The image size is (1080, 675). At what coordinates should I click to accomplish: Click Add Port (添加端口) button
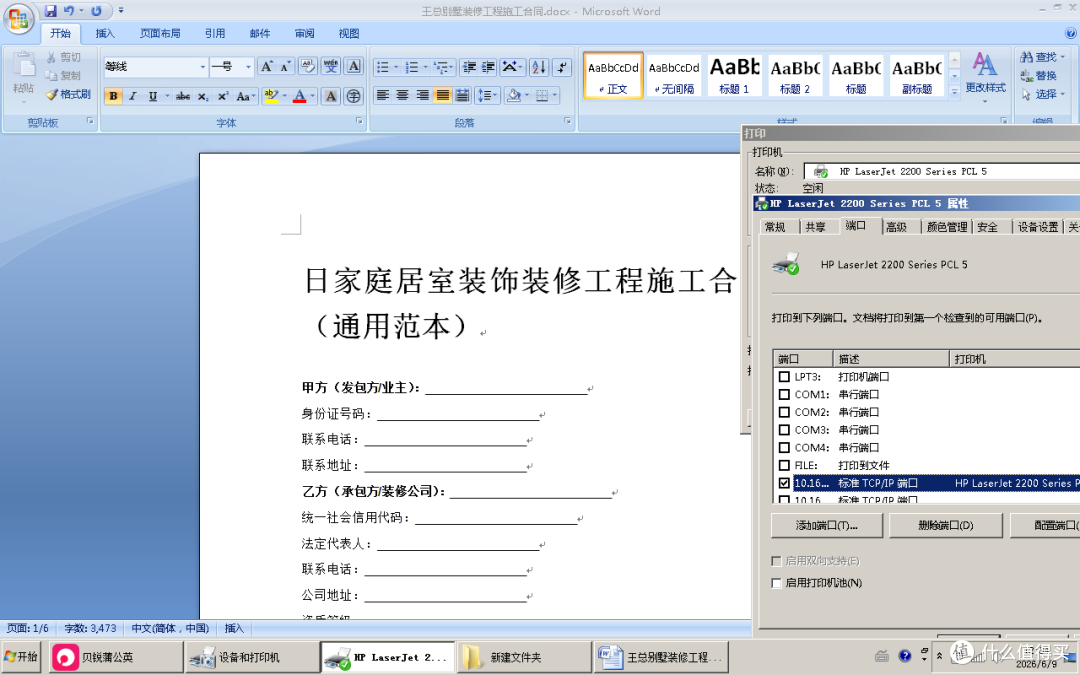[827, 526]
